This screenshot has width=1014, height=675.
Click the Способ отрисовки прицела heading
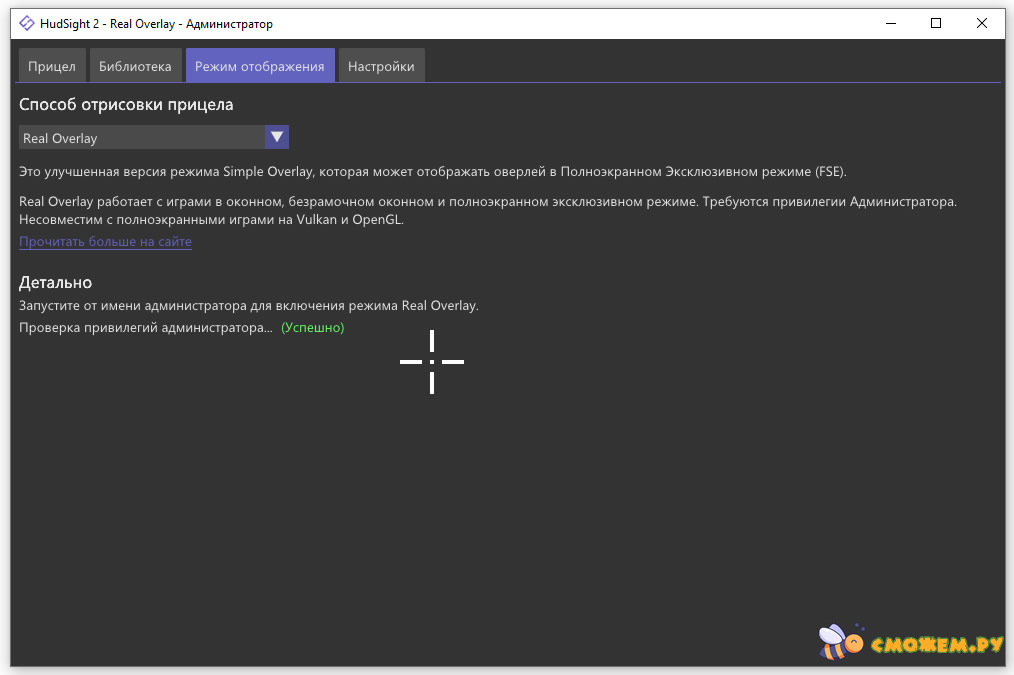[x=126, y=104]
